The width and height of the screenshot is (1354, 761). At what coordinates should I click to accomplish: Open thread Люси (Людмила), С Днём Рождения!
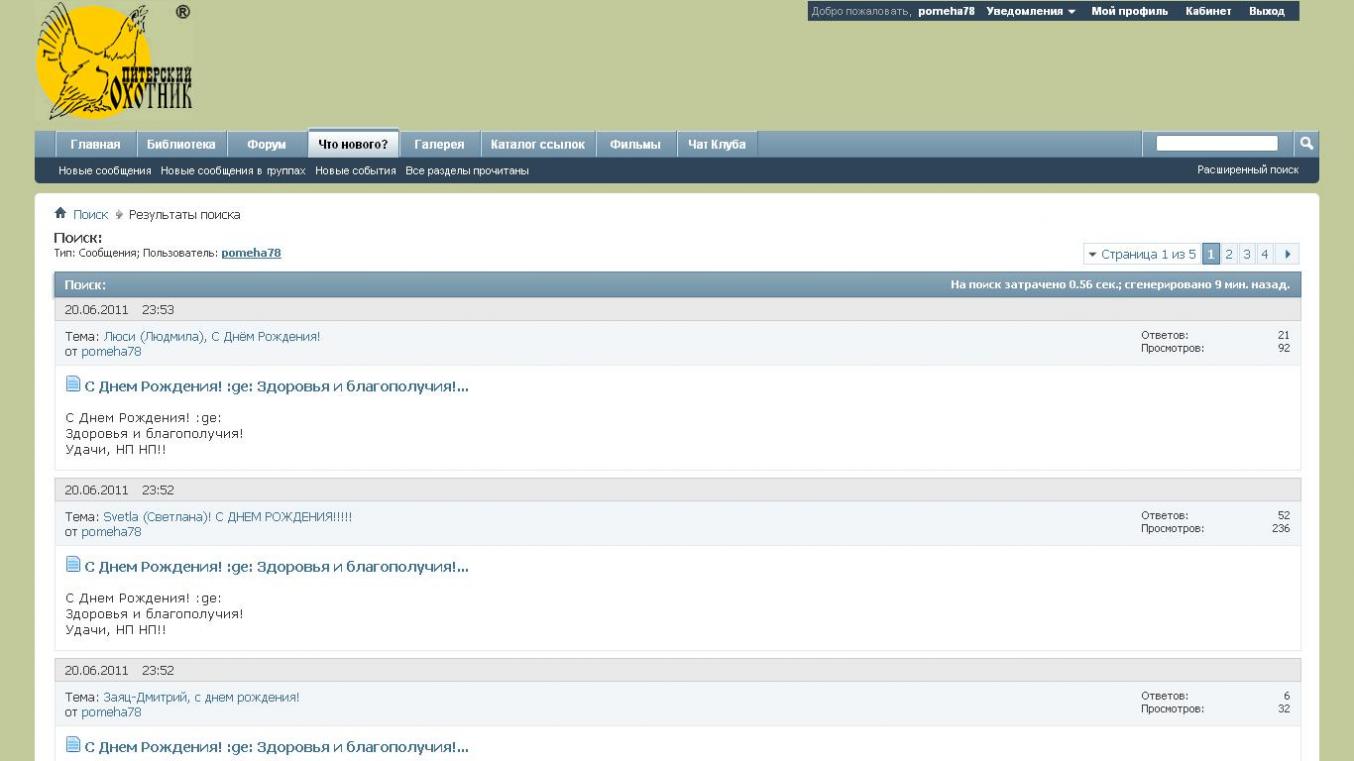tap(212, 337)
